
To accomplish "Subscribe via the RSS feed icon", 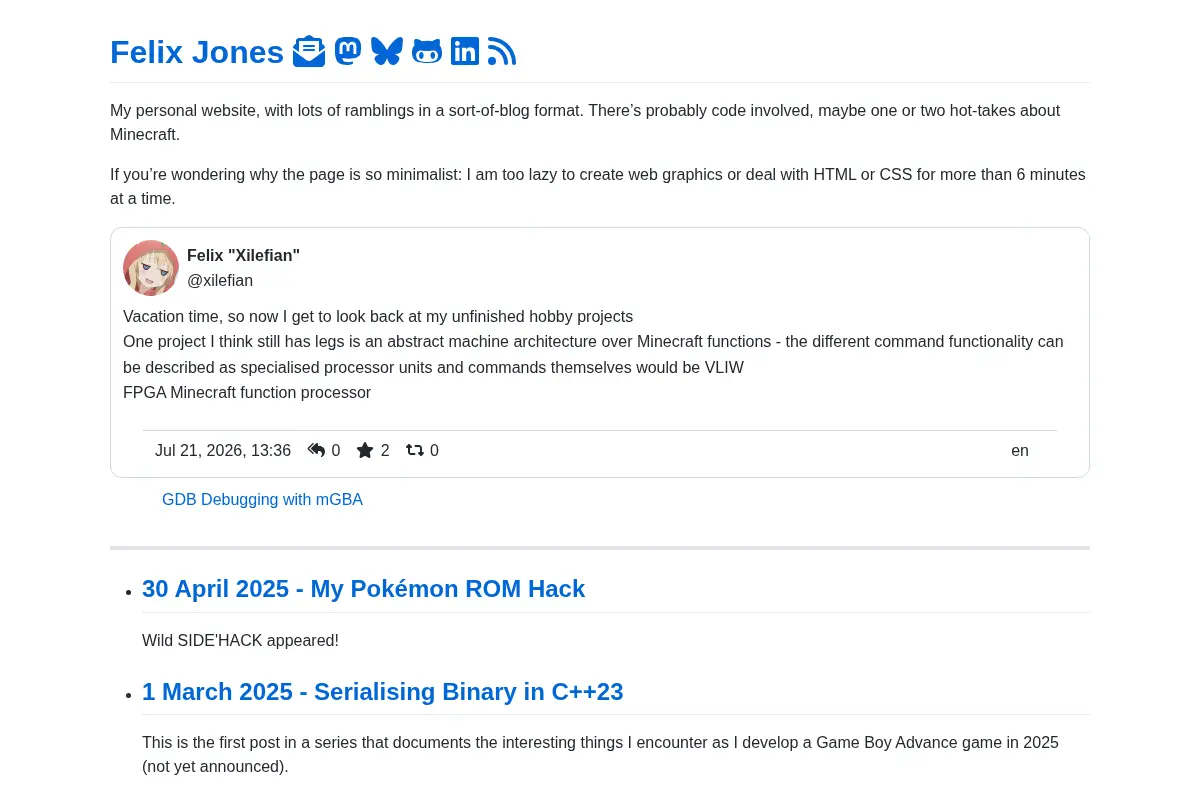I will coord(502,52).
